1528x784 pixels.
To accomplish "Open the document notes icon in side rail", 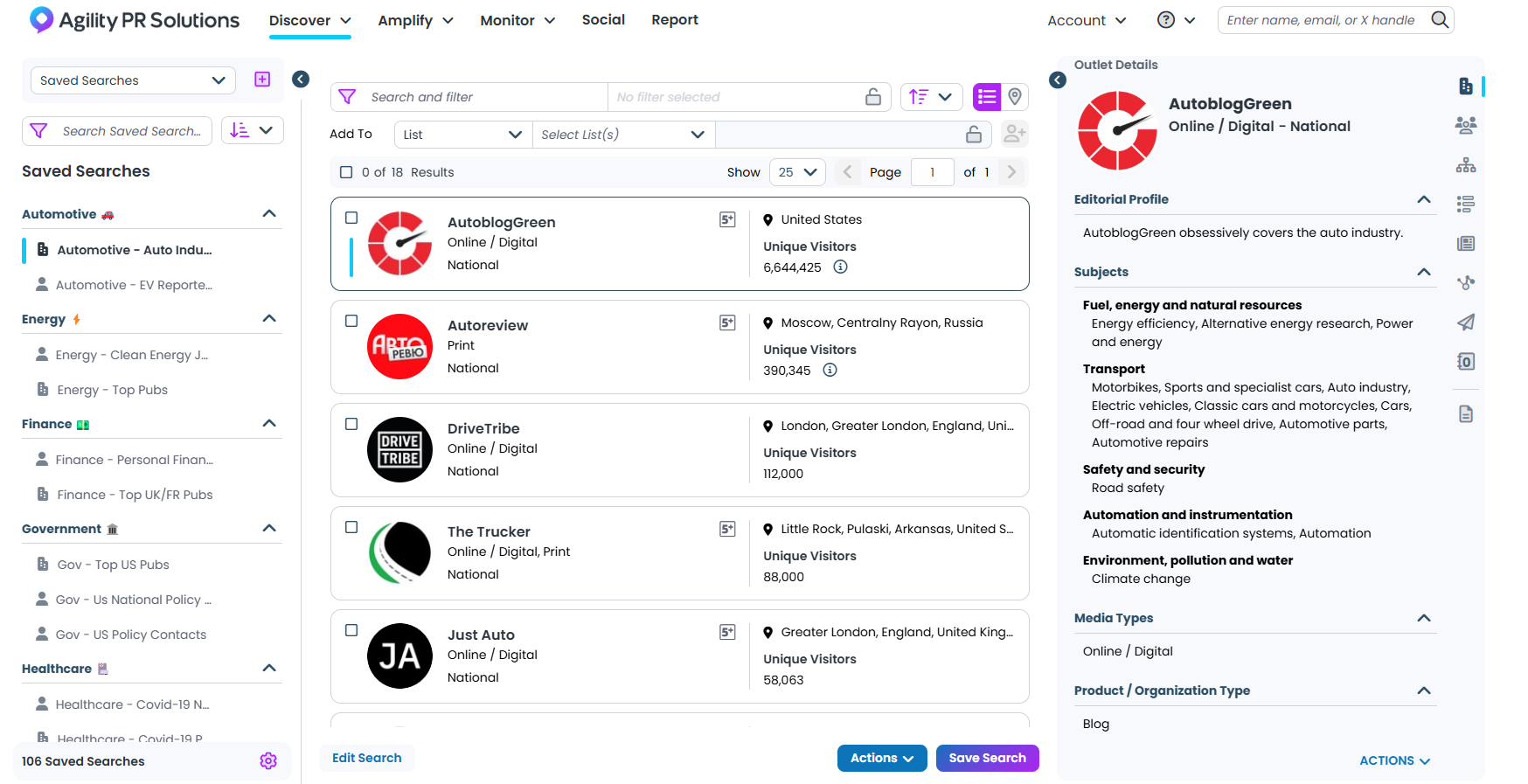I will click(x=1466, y=413).
